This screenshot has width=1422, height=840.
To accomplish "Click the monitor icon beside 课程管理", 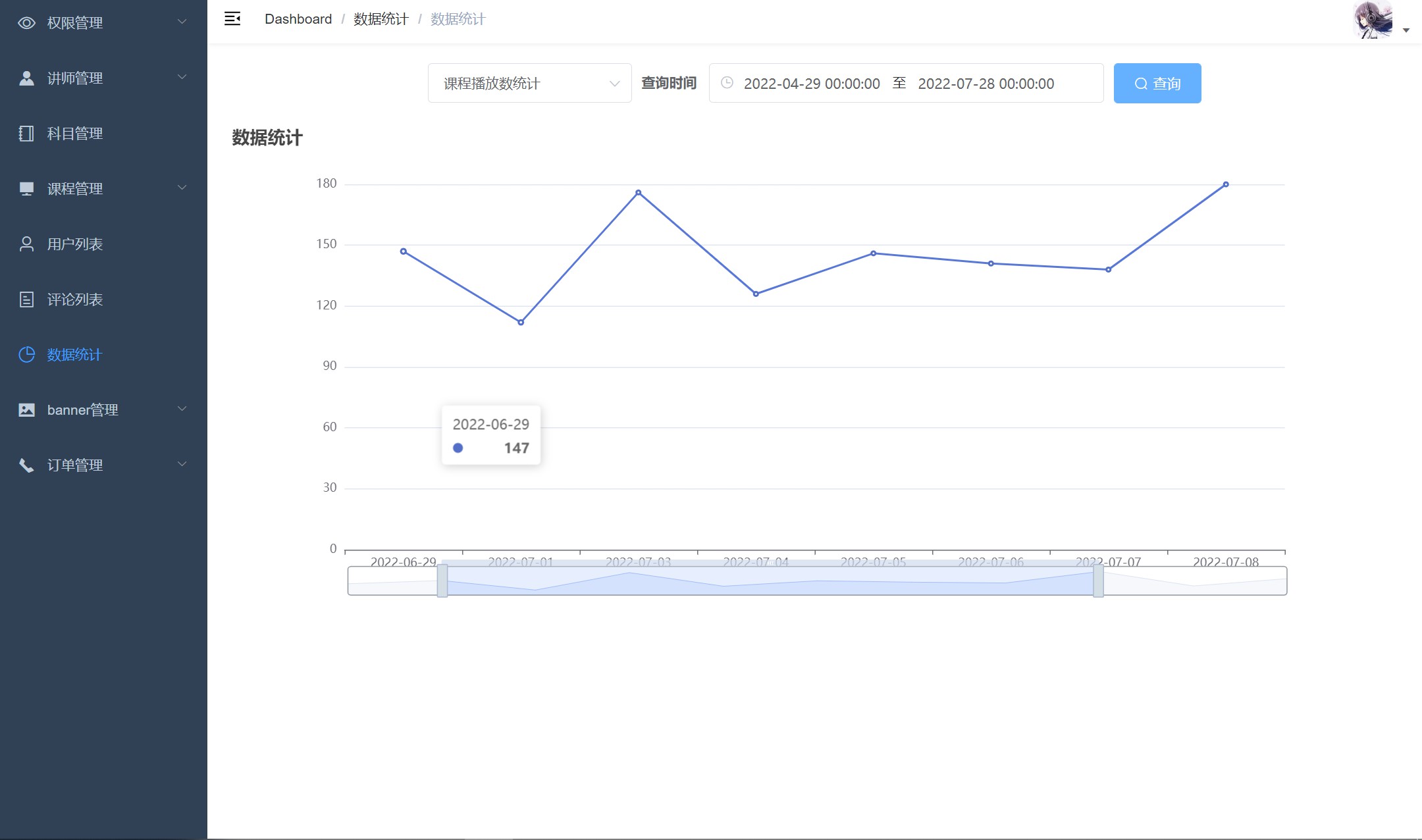I will [x=26, y=189].
